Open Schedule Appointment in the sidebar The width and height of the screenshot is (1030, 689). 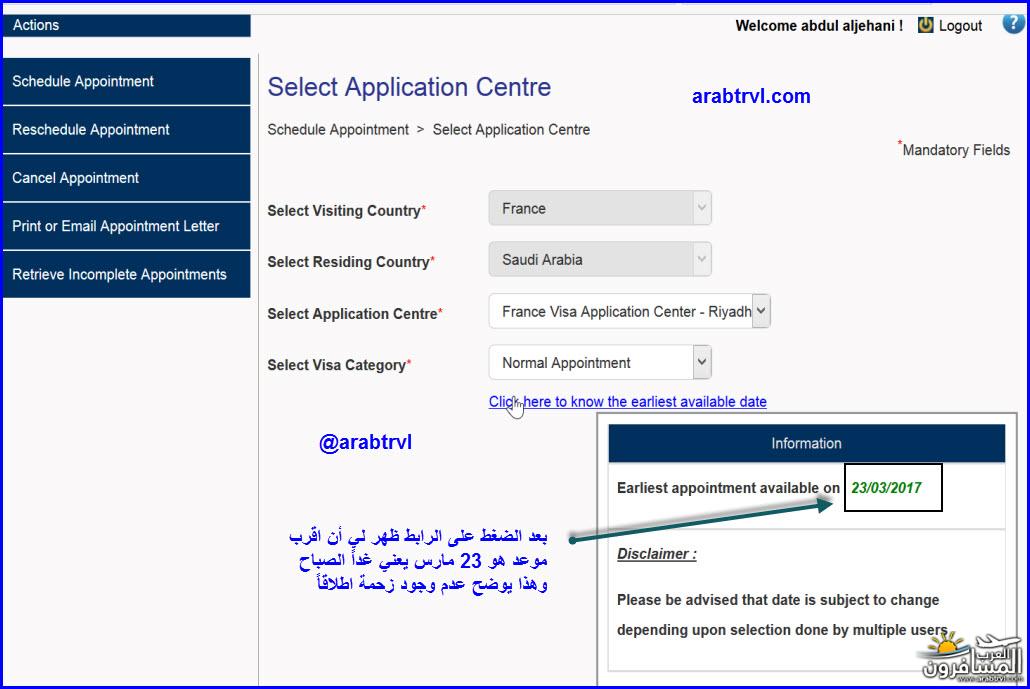(x=127, y=81)
